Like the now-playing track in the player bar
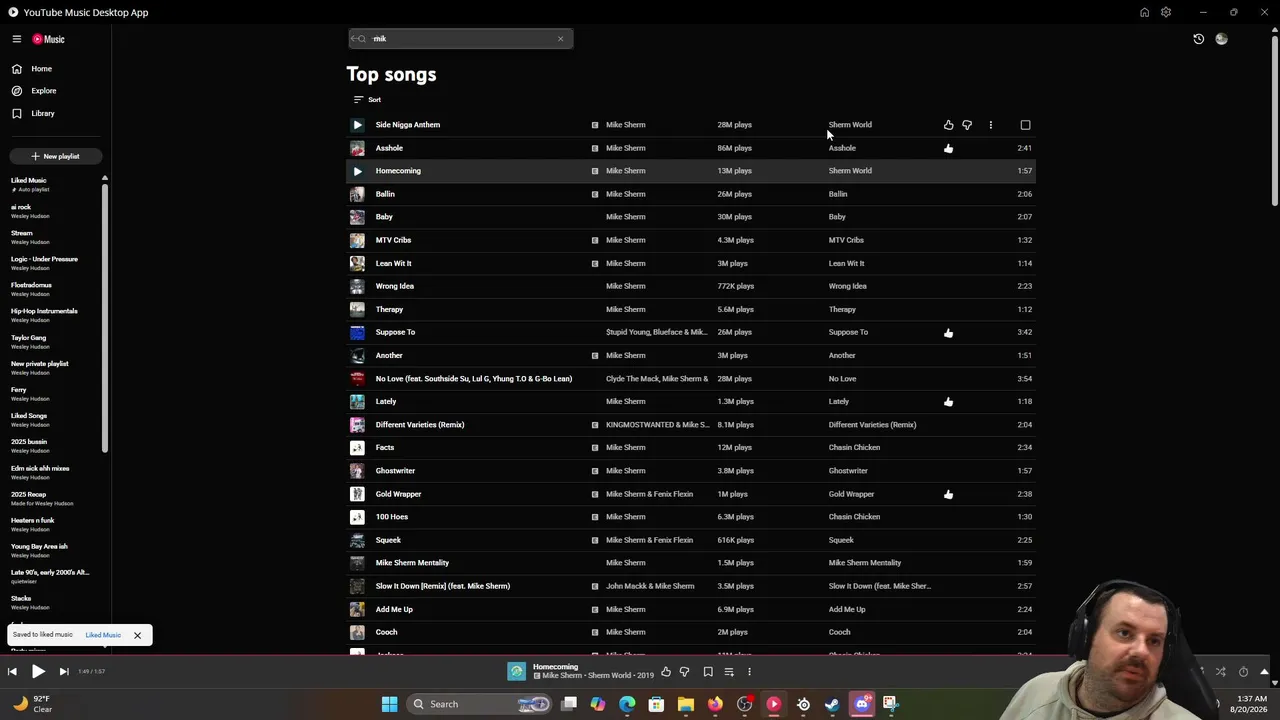Screen dimensions: 1280x720 point(666,672)
